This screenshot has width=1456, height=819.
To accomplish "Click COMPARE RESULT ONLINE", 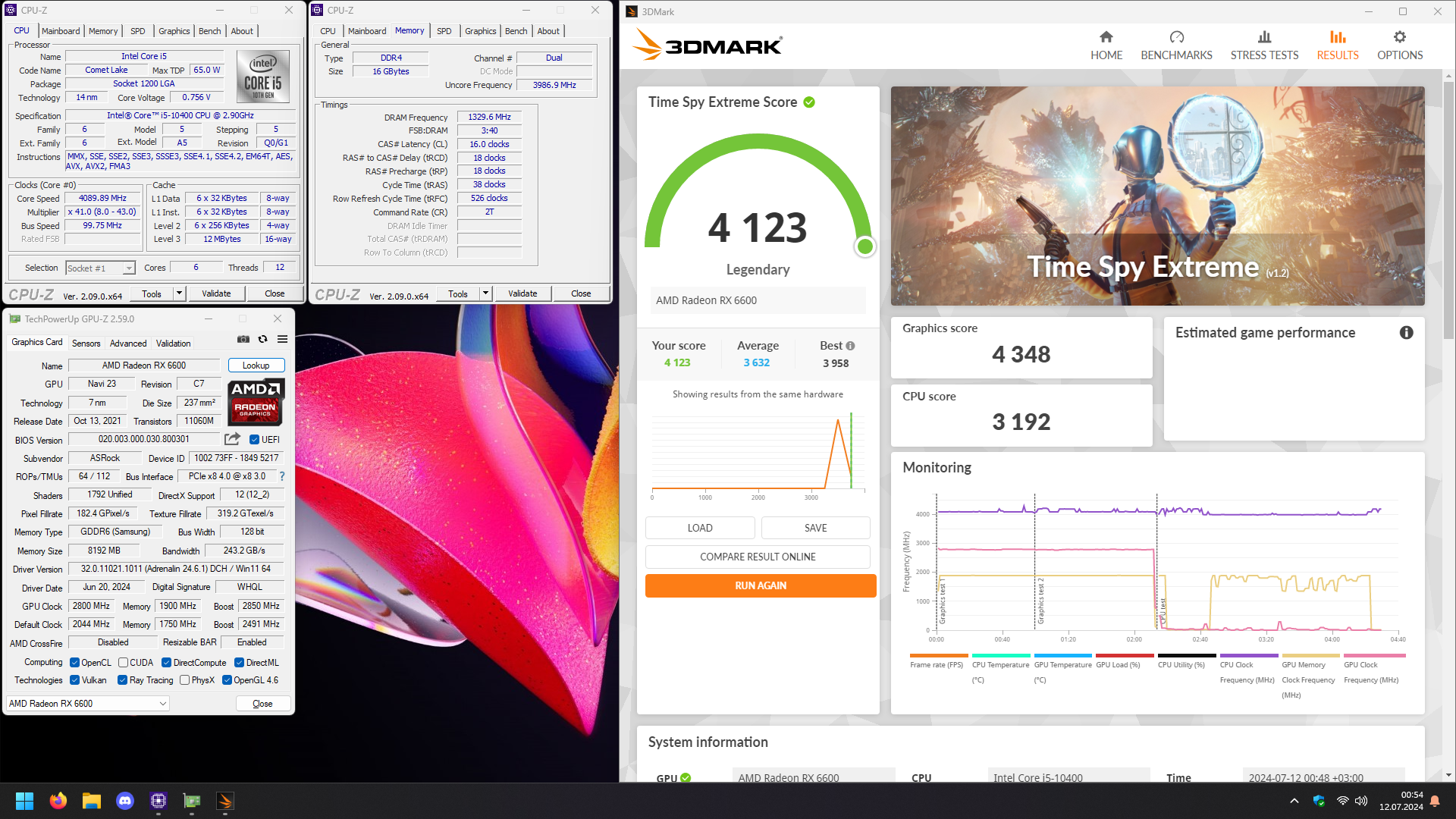I will pos(758,557).
